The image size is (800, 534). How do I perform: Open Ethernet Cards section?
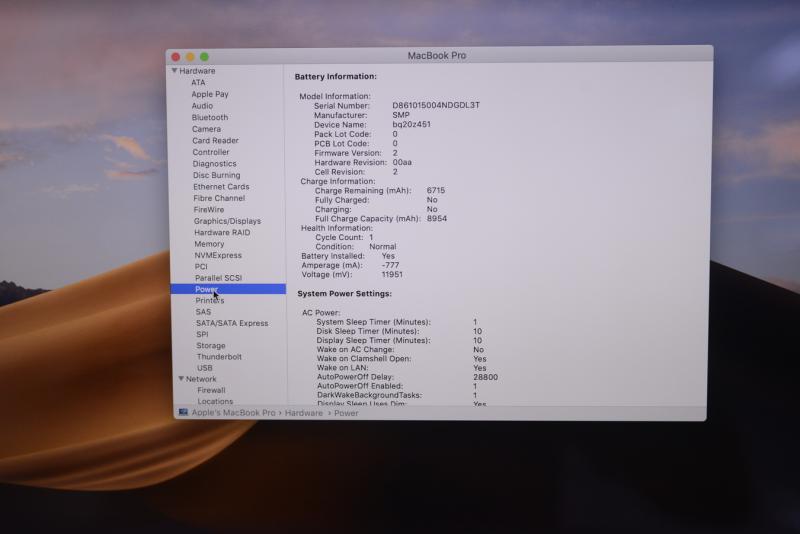tap(221, 187)
